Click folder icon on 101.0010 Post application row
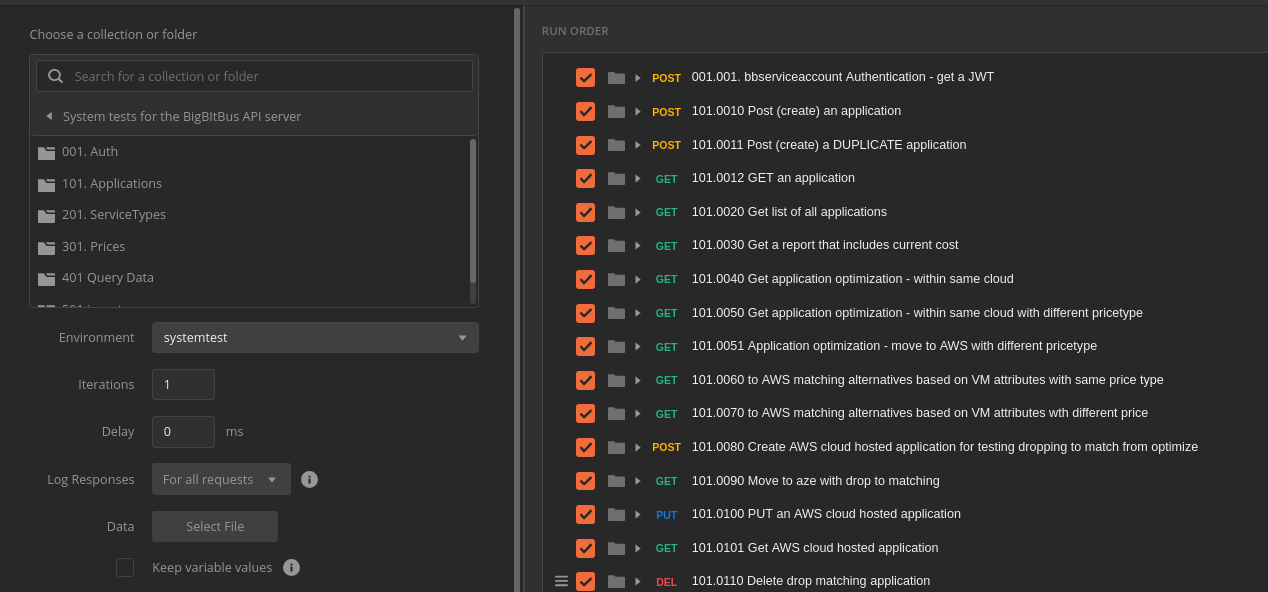 click(x=616, y=111)
